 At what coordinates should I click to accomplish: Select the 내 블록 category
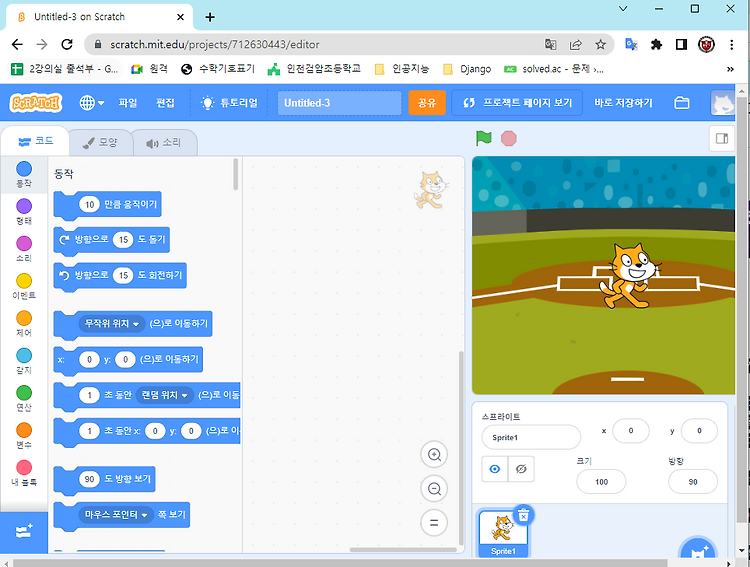click(x=24, y=473)
